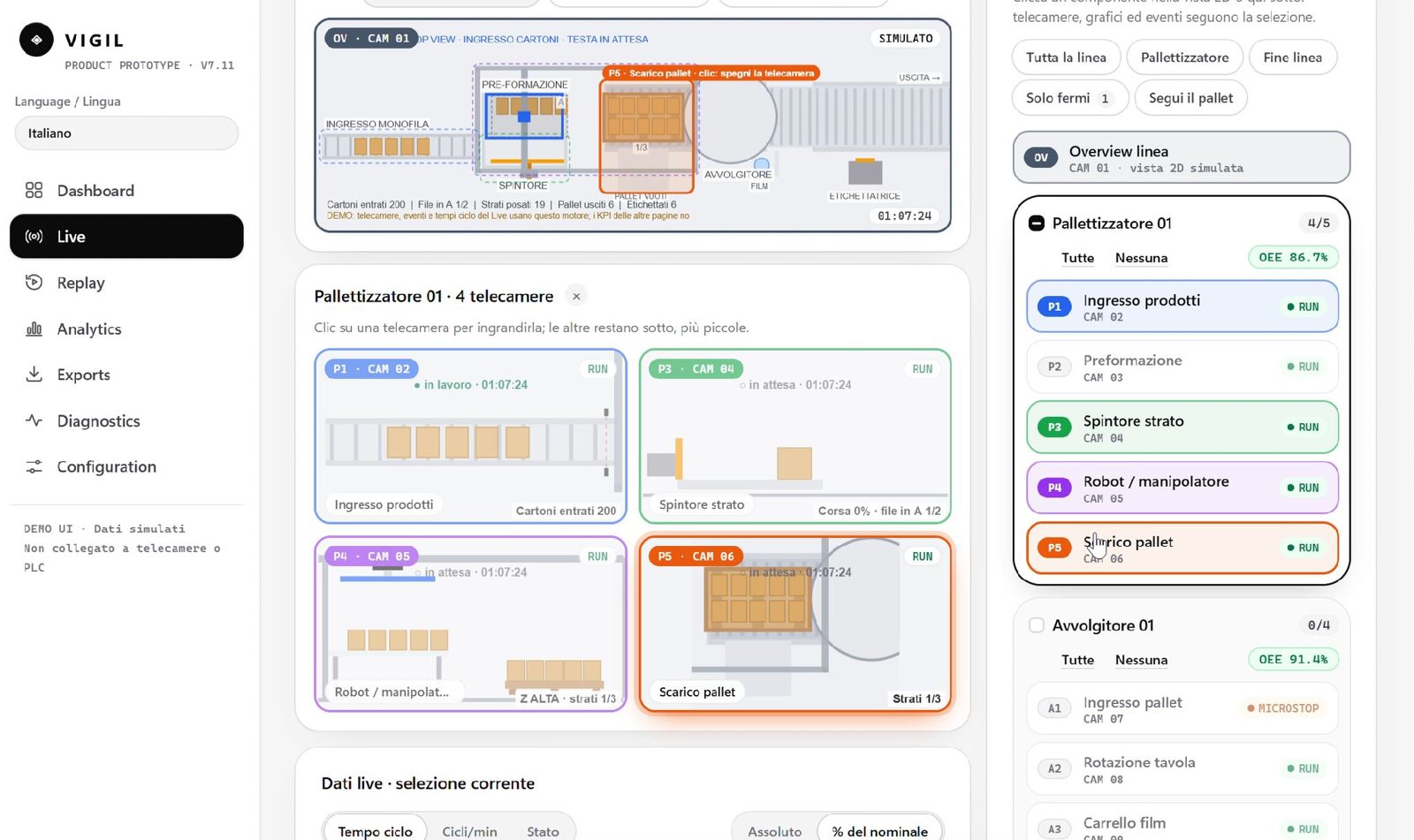The width and height of the screenshot is (1414, 840).
Task: Click the P3 badge of Spintore strato
Action: pos(1054,428)
